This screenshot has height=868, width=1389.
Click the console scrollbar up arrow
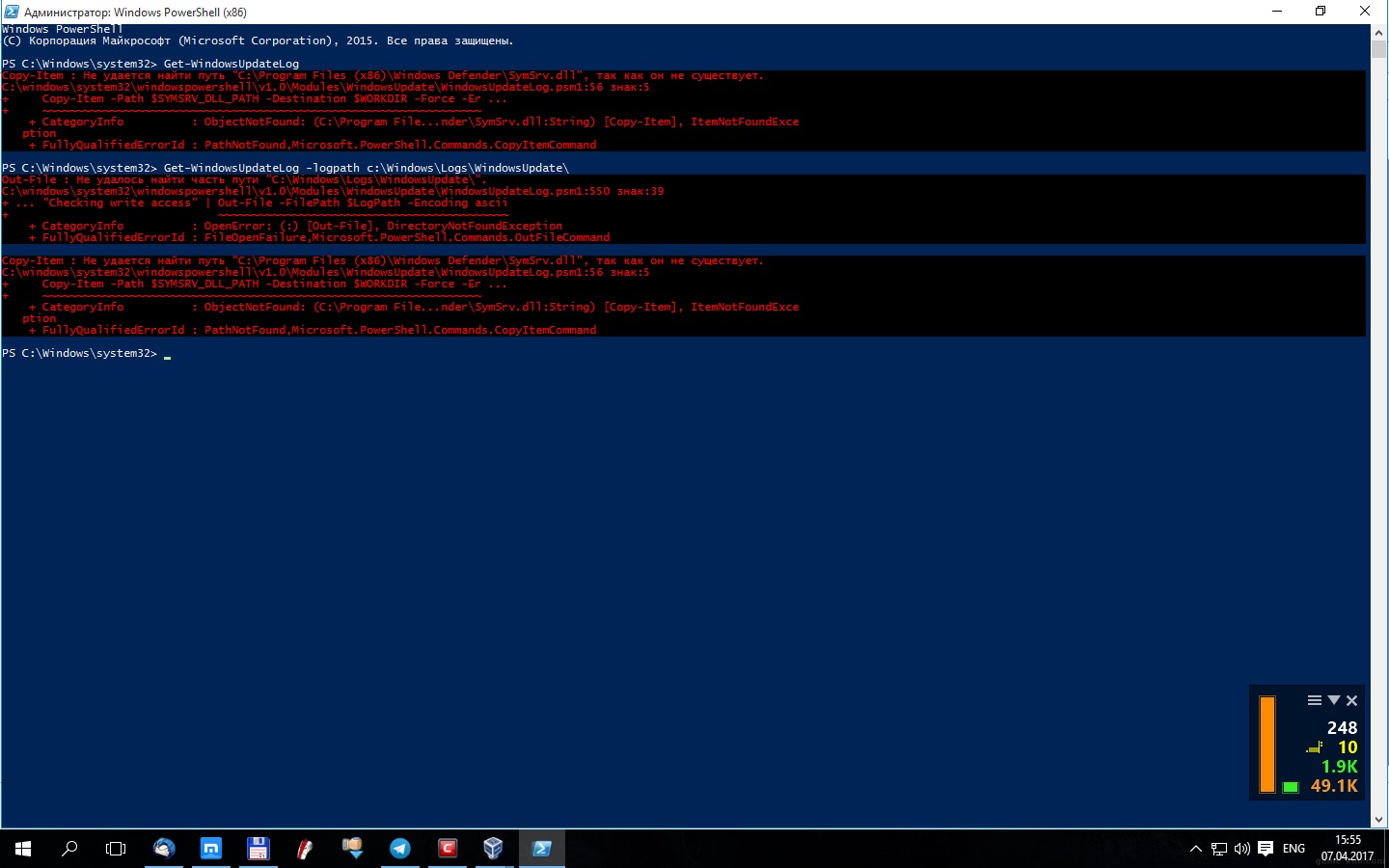click(1378, 32)
